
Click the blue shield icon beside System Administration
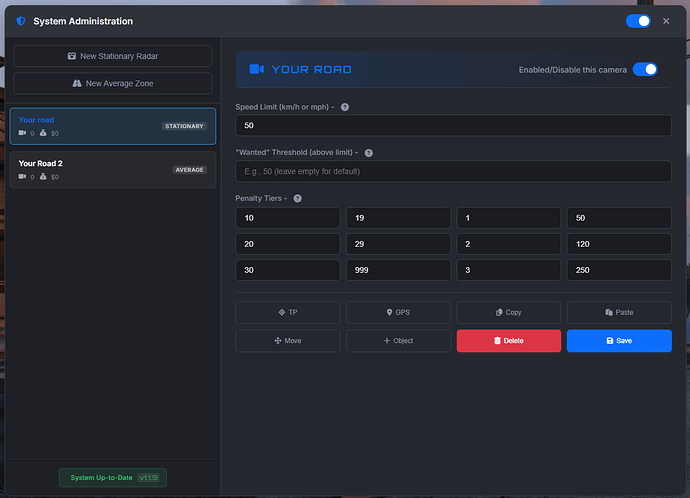(21, 21)
